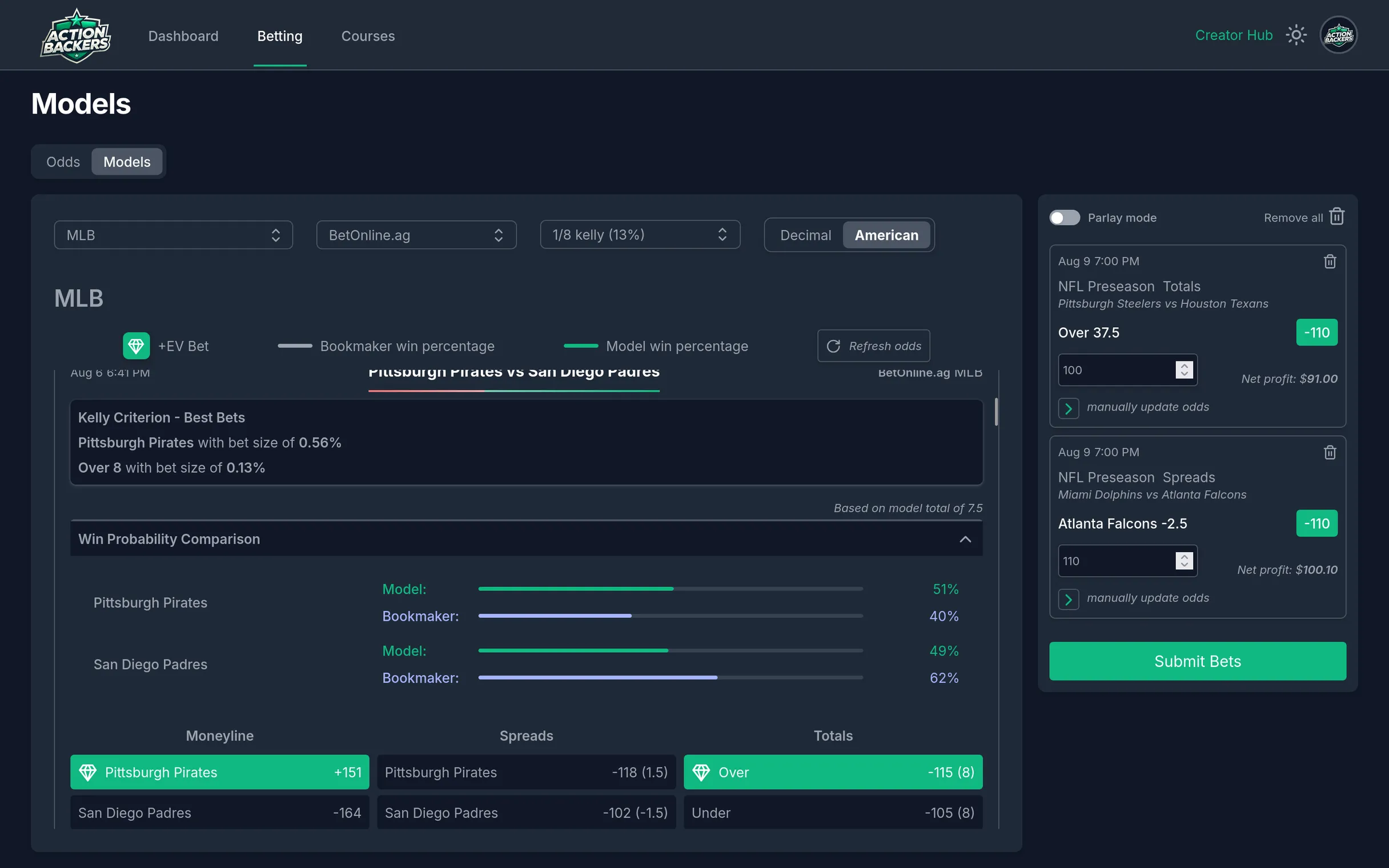Open the MLB league dropdown

(173, 235)
